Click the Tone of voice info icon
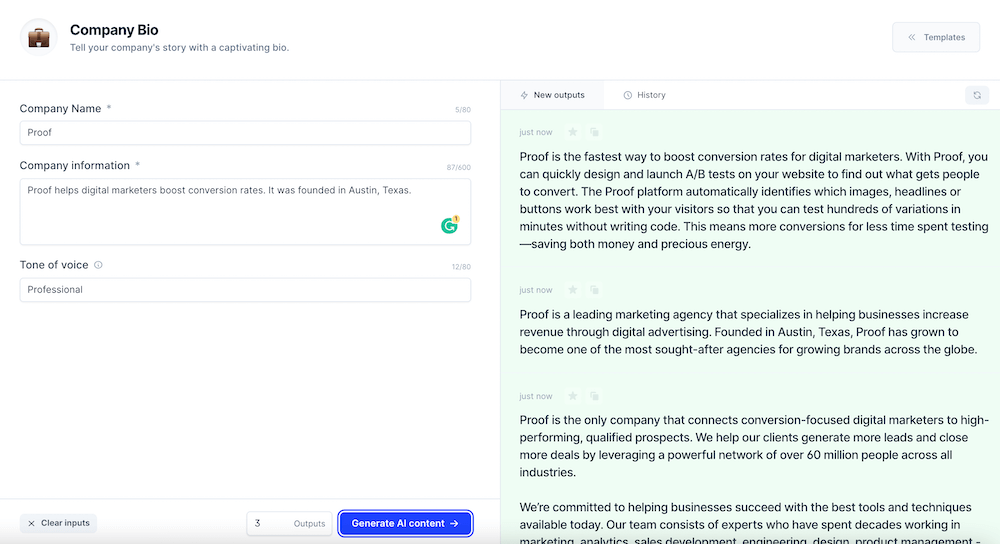The image size is (1000, 544). pos(98,265)
